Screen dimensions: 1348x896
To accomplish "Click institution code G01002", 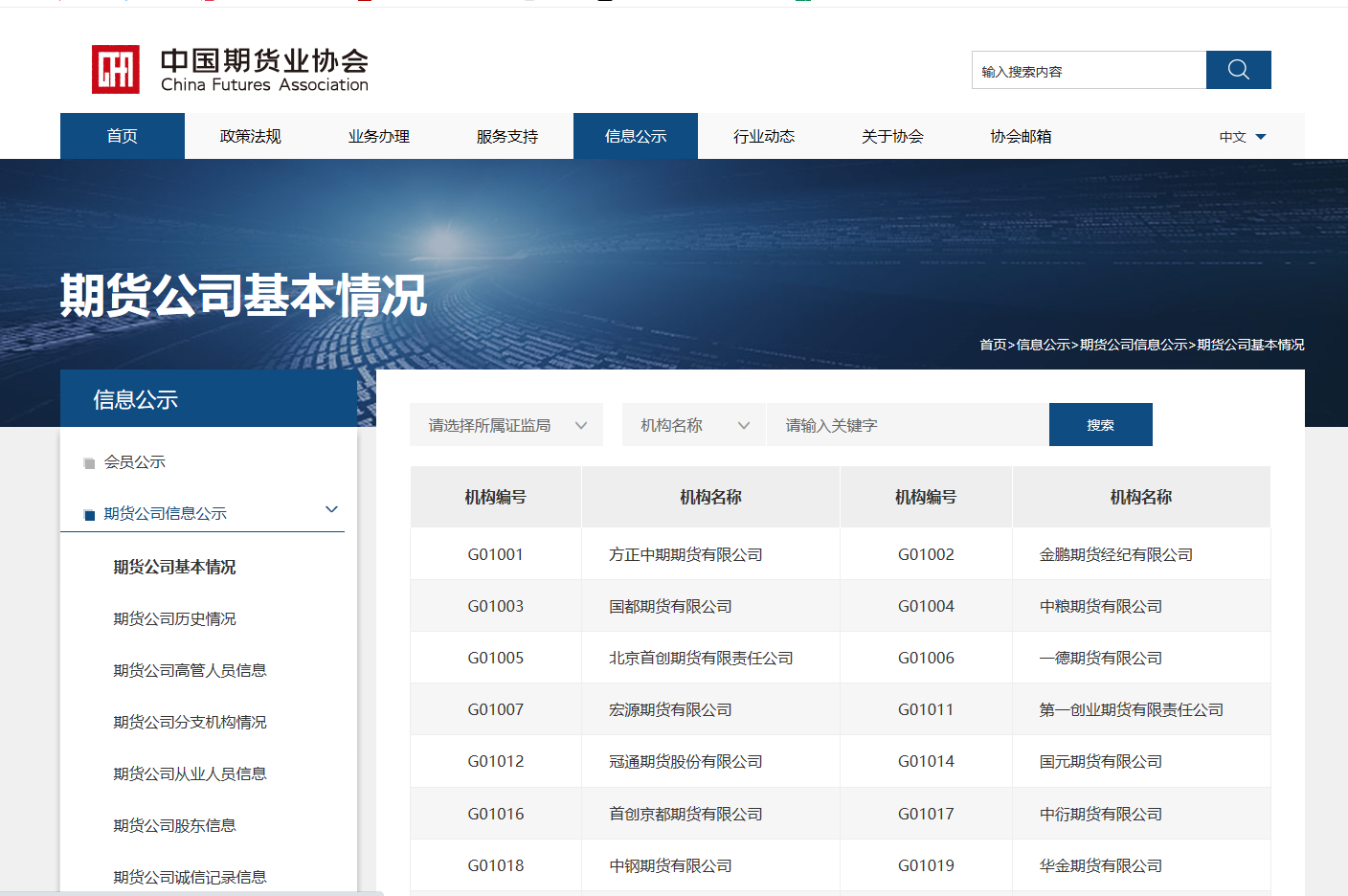I will click(x=926, y=554).
